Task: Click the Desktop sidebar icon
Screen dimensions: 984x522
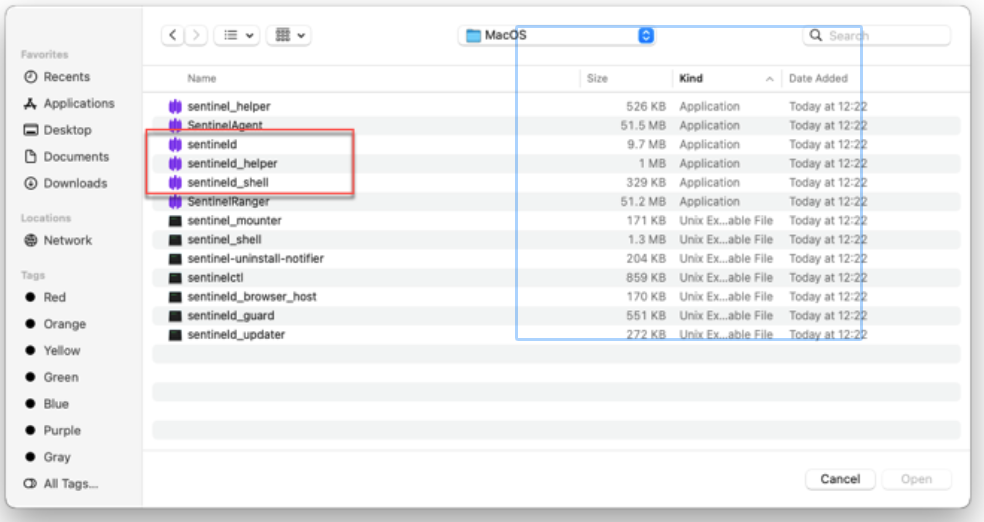Action: (x=30, y=130)
